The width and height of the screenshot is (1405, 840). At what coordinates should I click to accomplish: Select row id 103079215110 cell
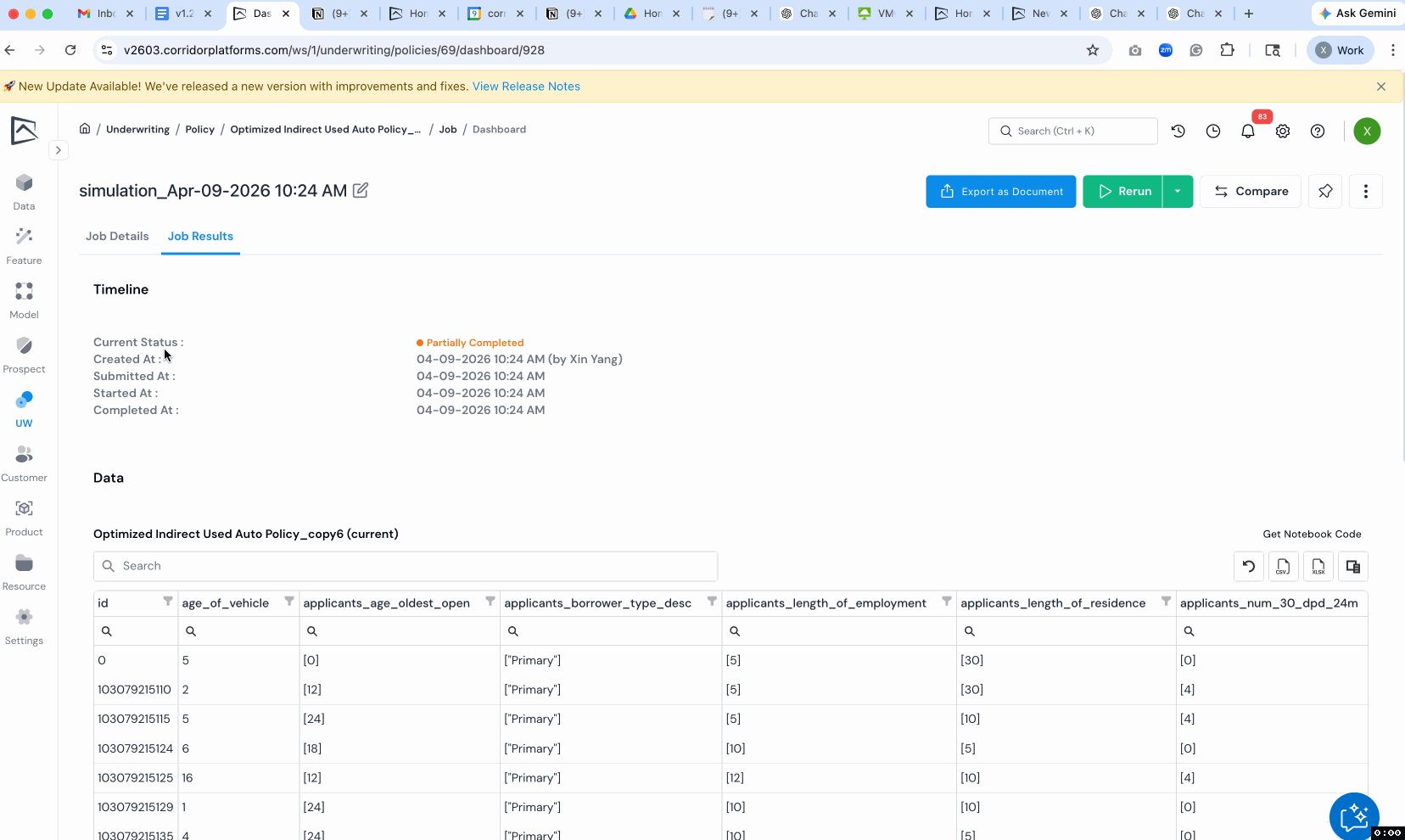pos(134,690)
